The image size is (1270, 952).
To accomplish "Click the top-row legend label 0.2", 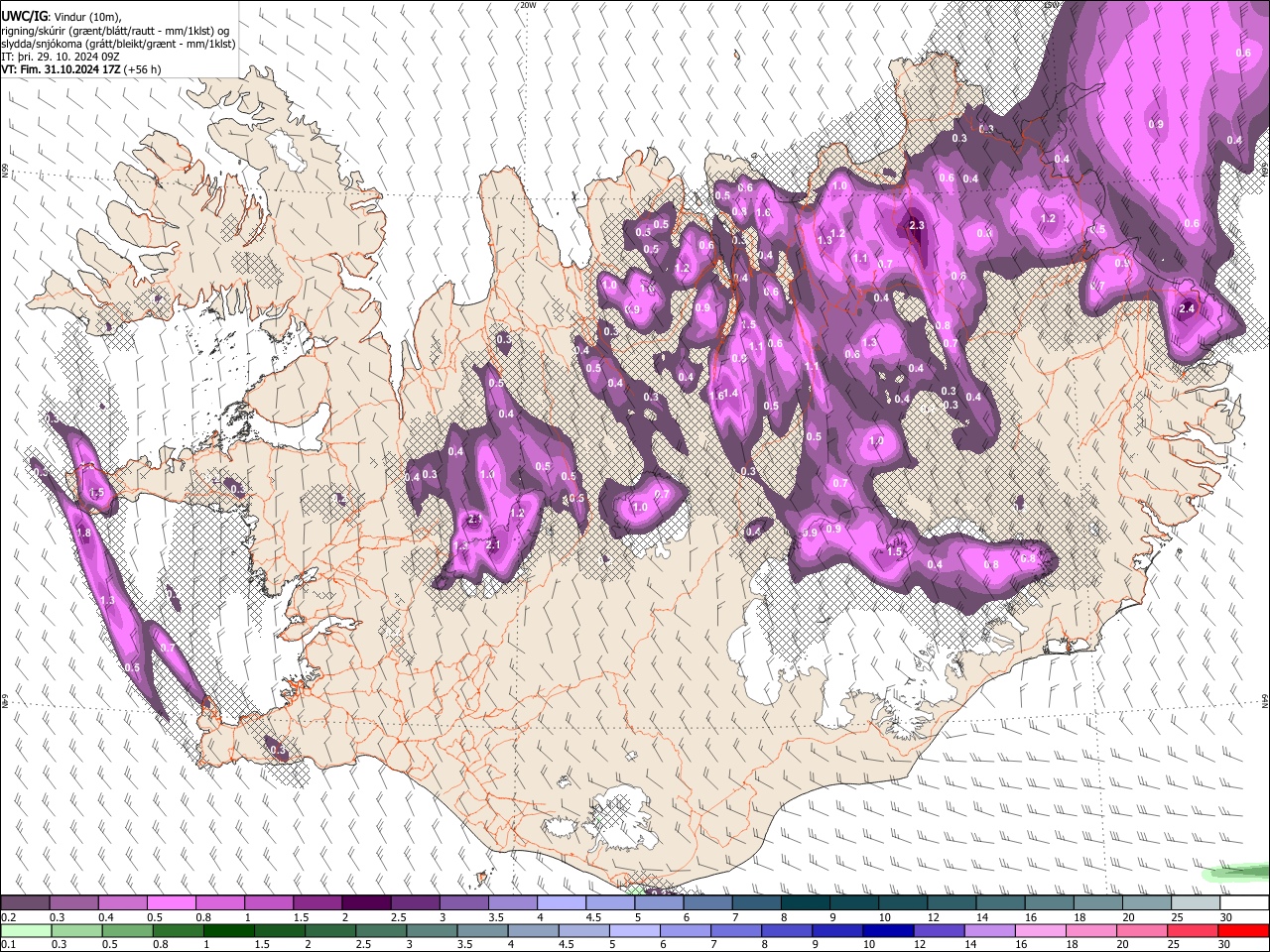I will tap(8, 917).
